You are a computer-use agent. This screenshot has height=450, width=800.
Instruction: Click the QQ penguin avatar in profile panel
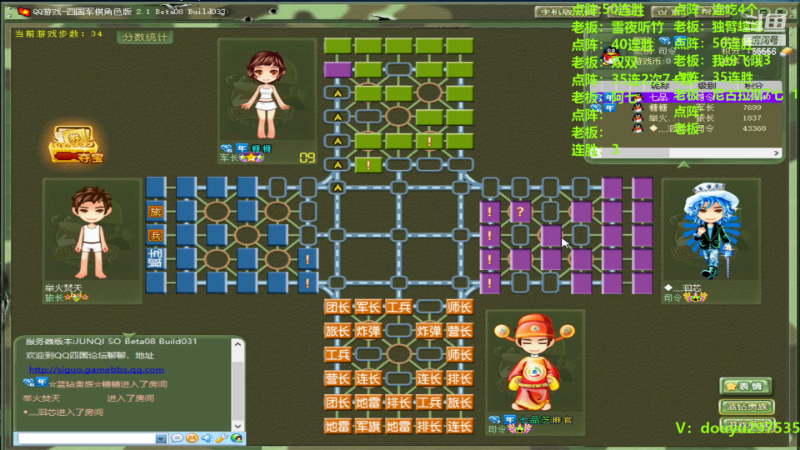611,55
